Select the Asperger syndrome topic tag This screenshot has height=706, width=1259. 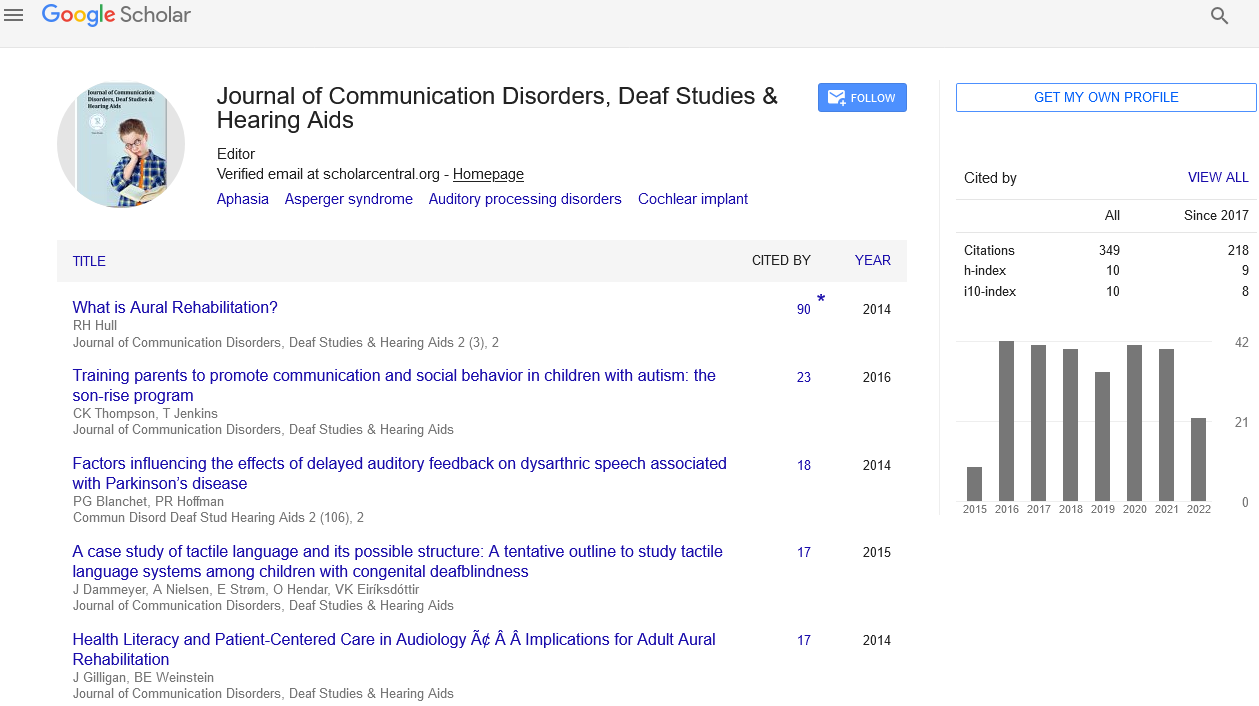tap(348, 199)
